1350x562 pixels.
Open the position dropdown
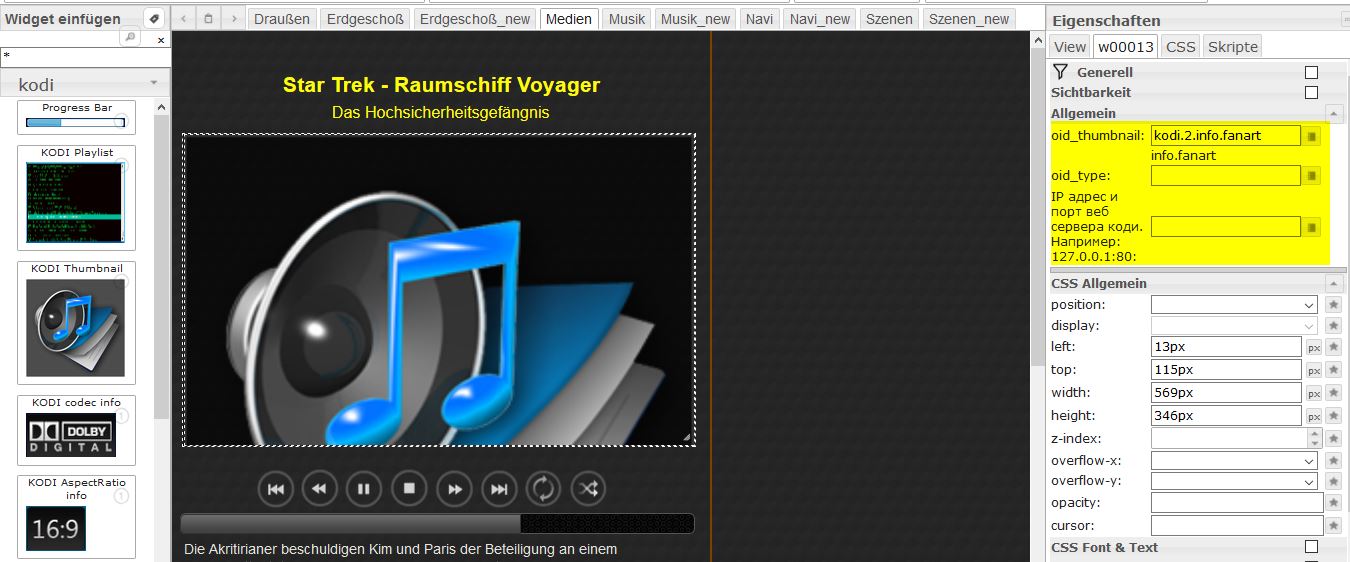1235,305
